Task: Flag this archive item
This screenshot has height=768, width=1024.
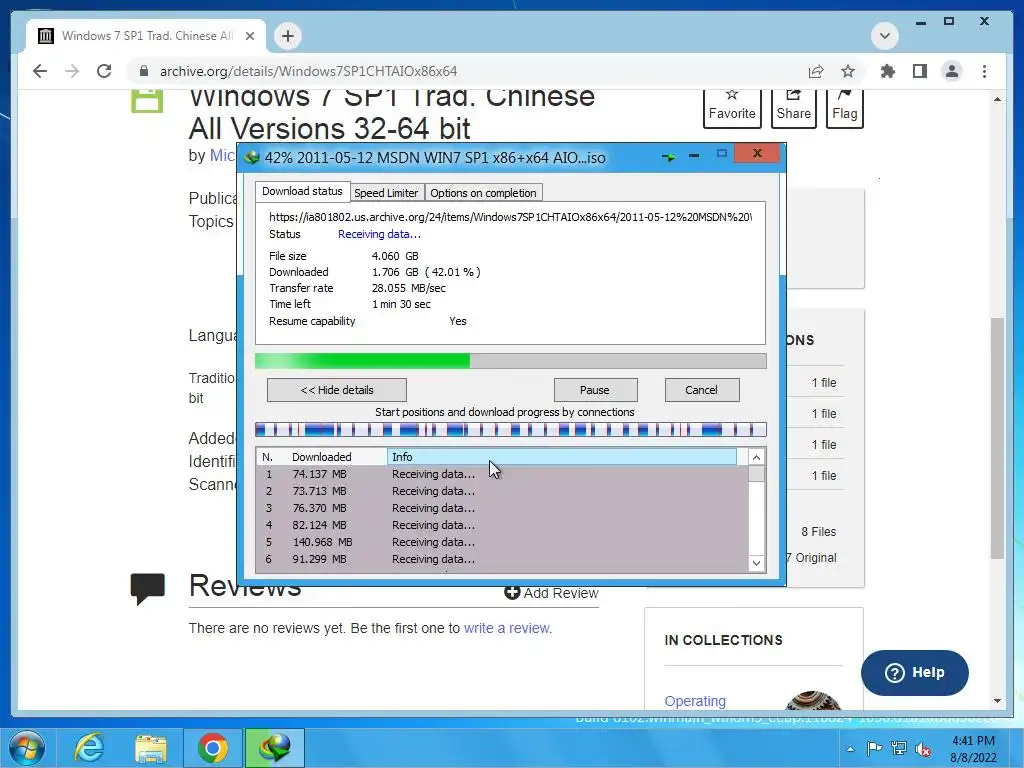Action: 844,107
